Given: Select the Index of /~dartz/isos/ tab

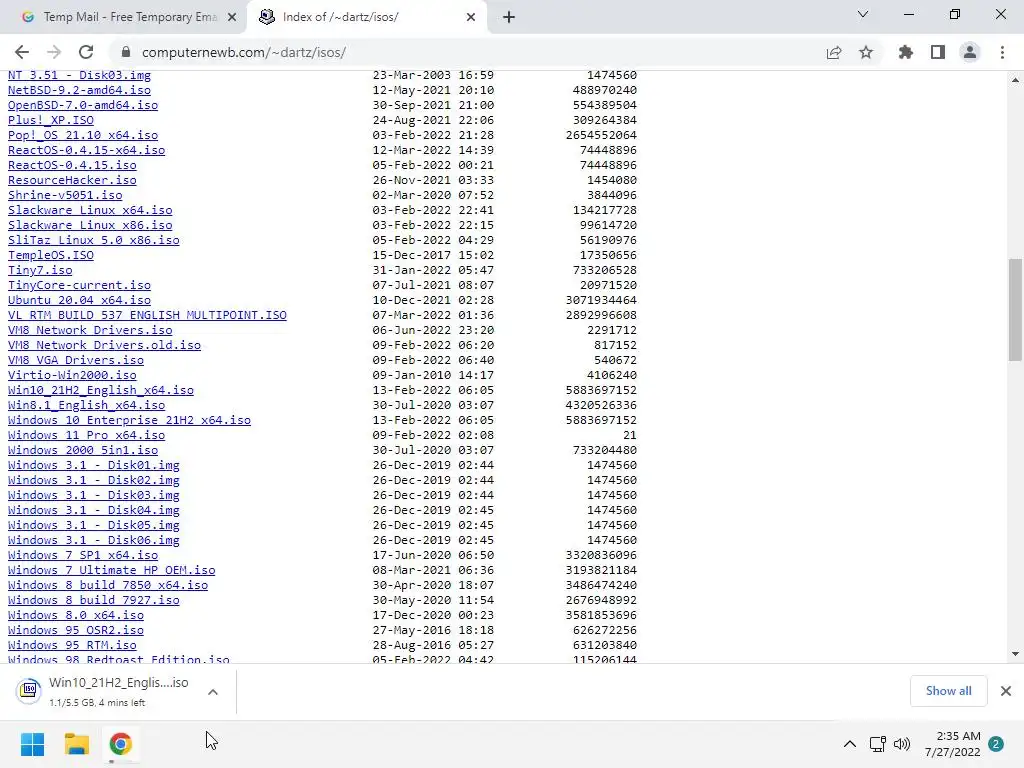Looking at the screenshot, I should [366, 17].
